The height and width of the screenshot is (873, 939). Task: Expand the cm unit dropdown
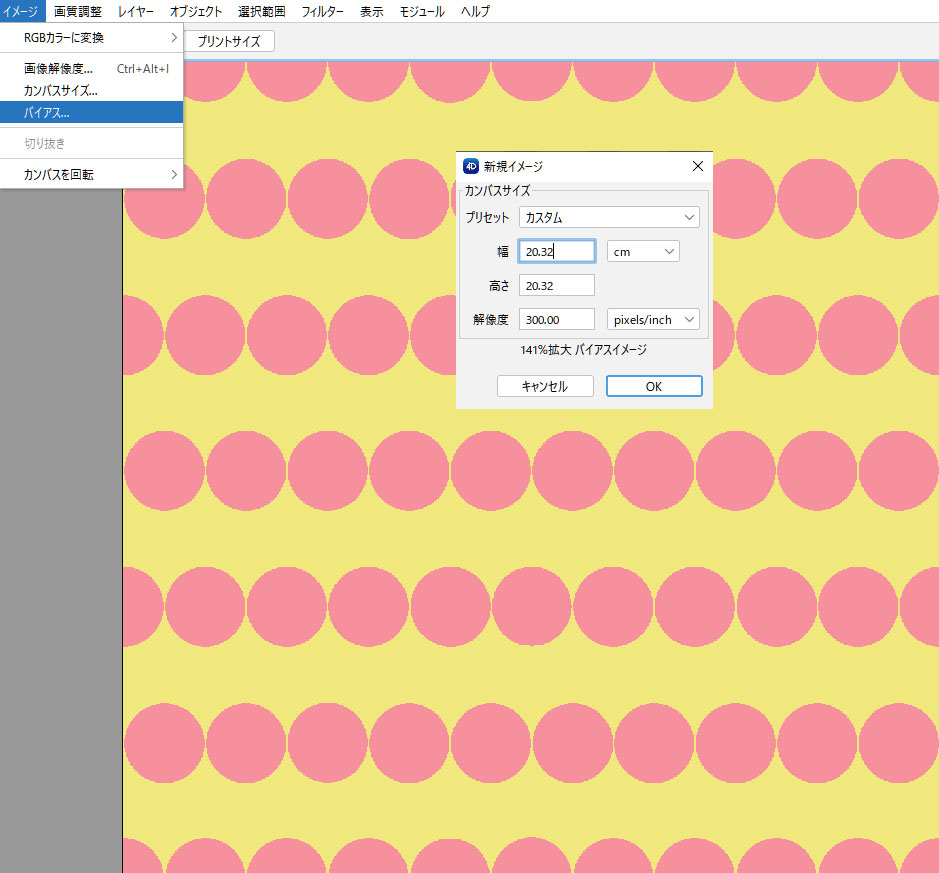[x=643, y=252]
